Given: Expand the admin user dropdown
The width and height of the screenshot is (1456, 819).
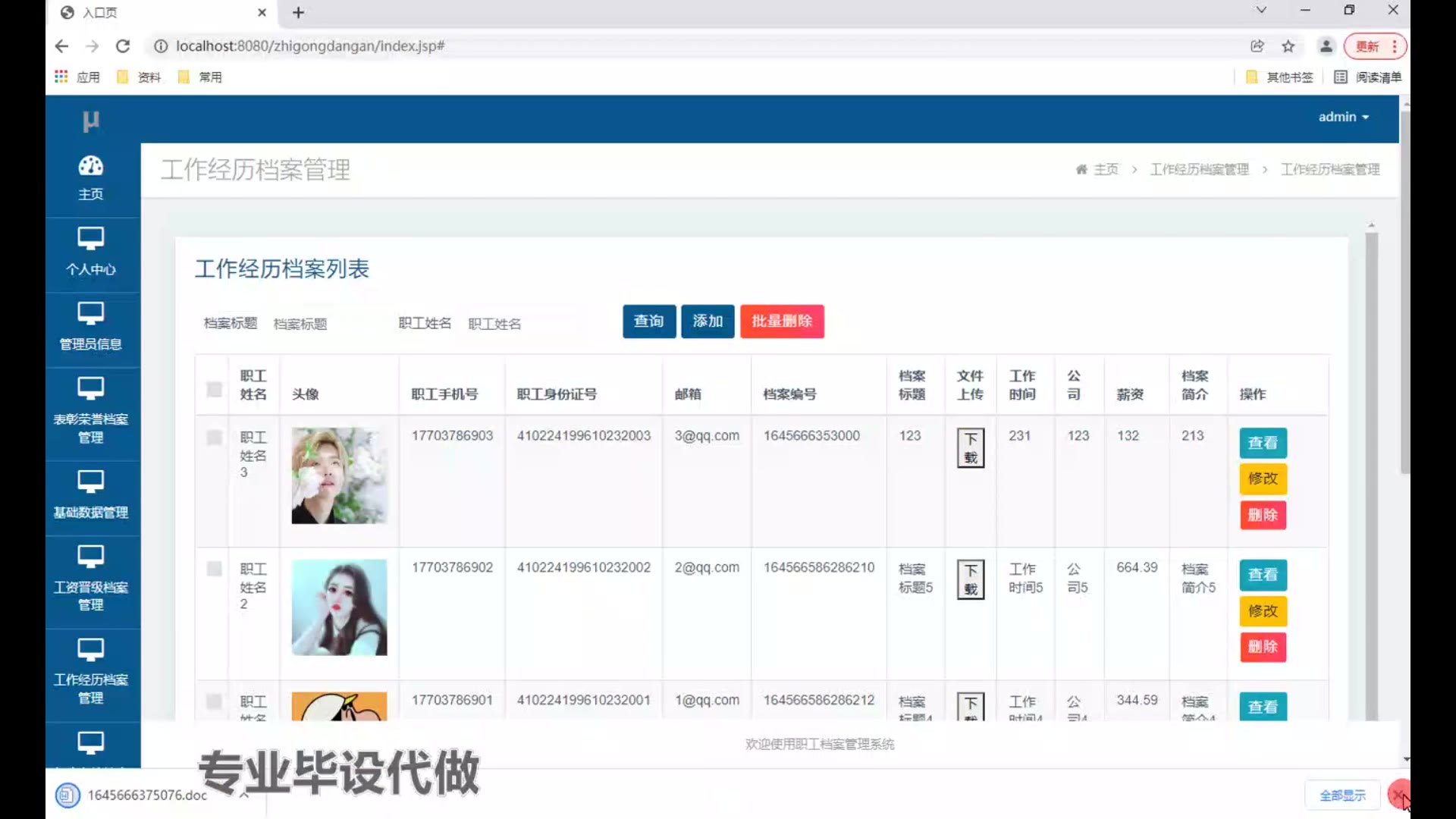Looking at the screenshot, I should tap(1343, 117).
